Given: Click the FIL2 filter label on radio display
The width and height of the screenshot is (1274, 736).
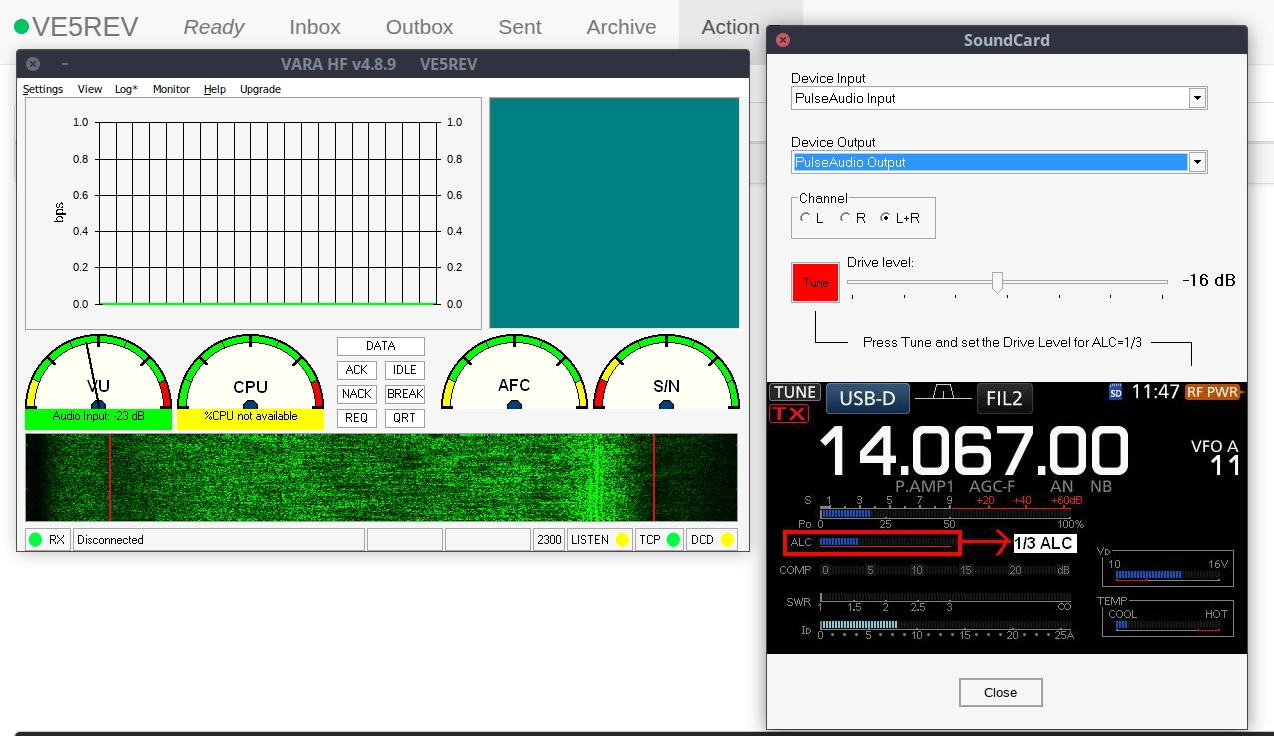Looking at the screenshot, I should [x=1004, y=399].
